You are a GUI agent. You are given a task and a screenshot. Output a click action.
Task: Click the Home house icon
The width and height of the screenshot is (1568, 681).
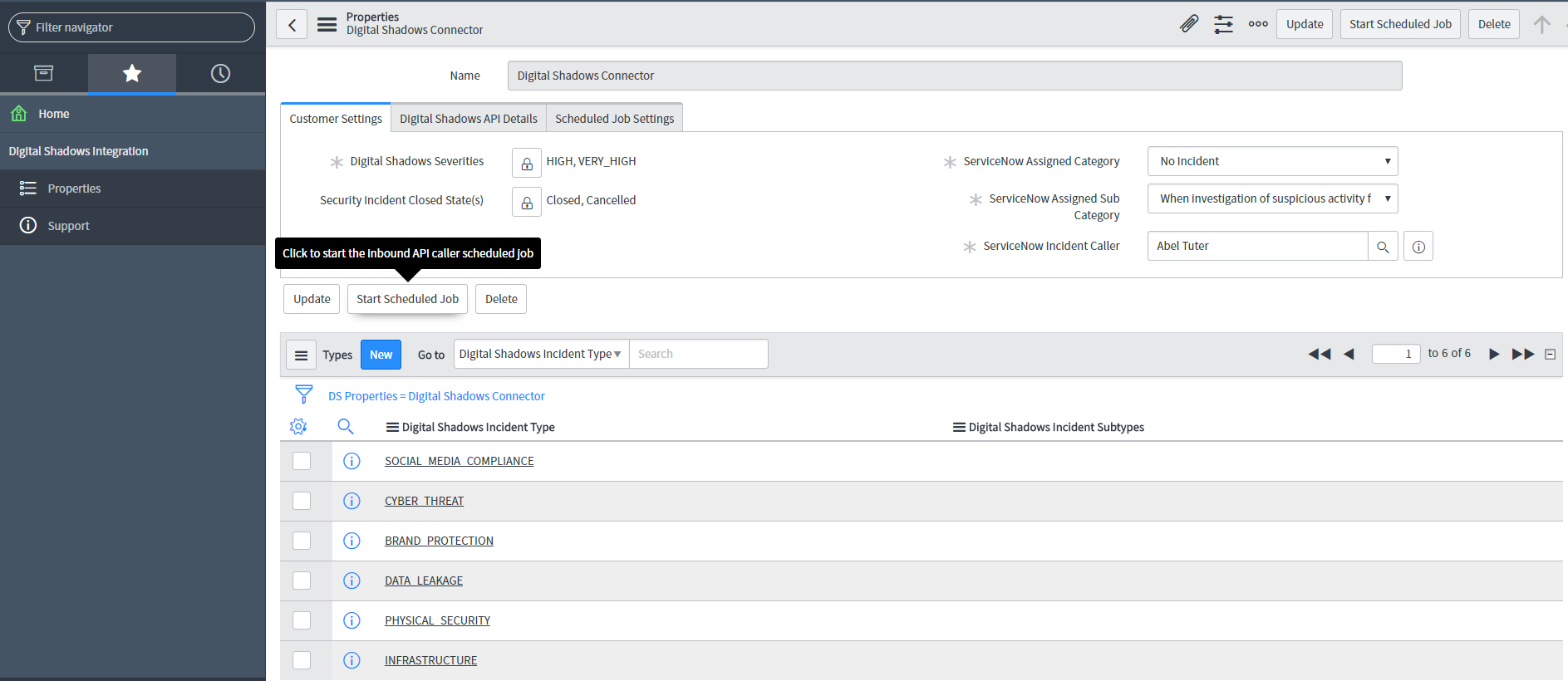(19, 114)
